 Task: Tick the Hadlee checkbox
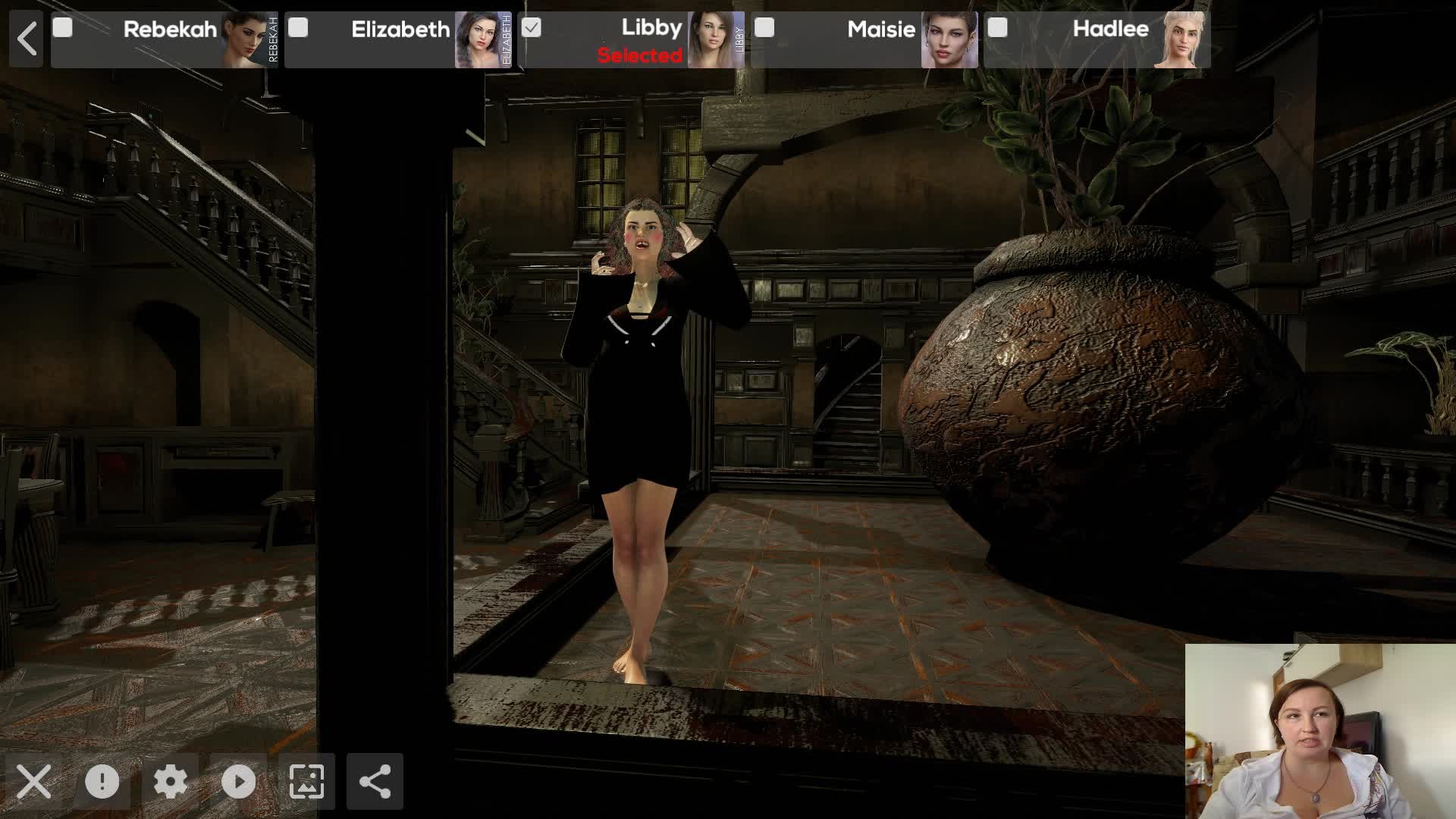[x=998, y=28]
